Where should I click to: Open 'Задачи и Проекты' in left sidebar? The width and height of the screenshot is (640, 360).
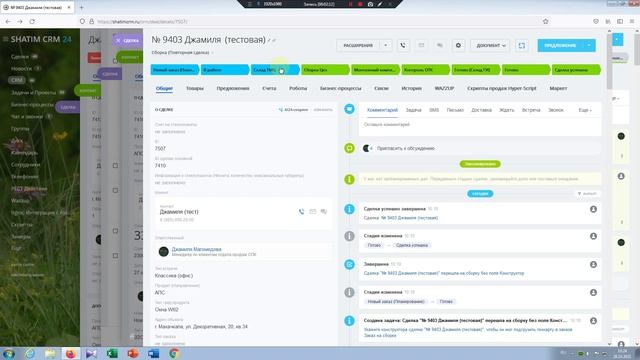click(x=33, y=93)
